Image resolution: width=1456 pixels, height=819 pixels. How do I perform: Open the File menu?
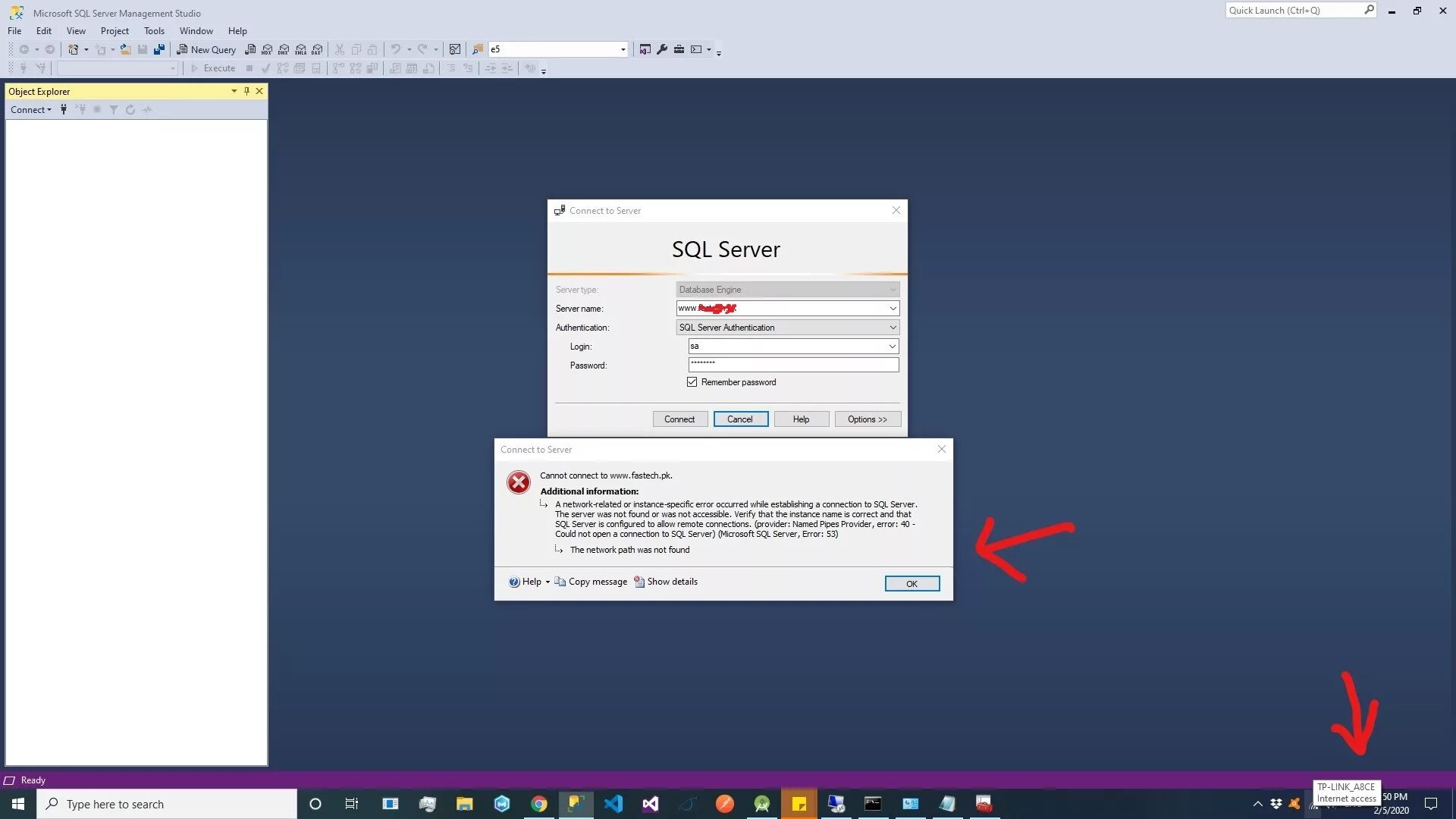click(x=14, y=30)
